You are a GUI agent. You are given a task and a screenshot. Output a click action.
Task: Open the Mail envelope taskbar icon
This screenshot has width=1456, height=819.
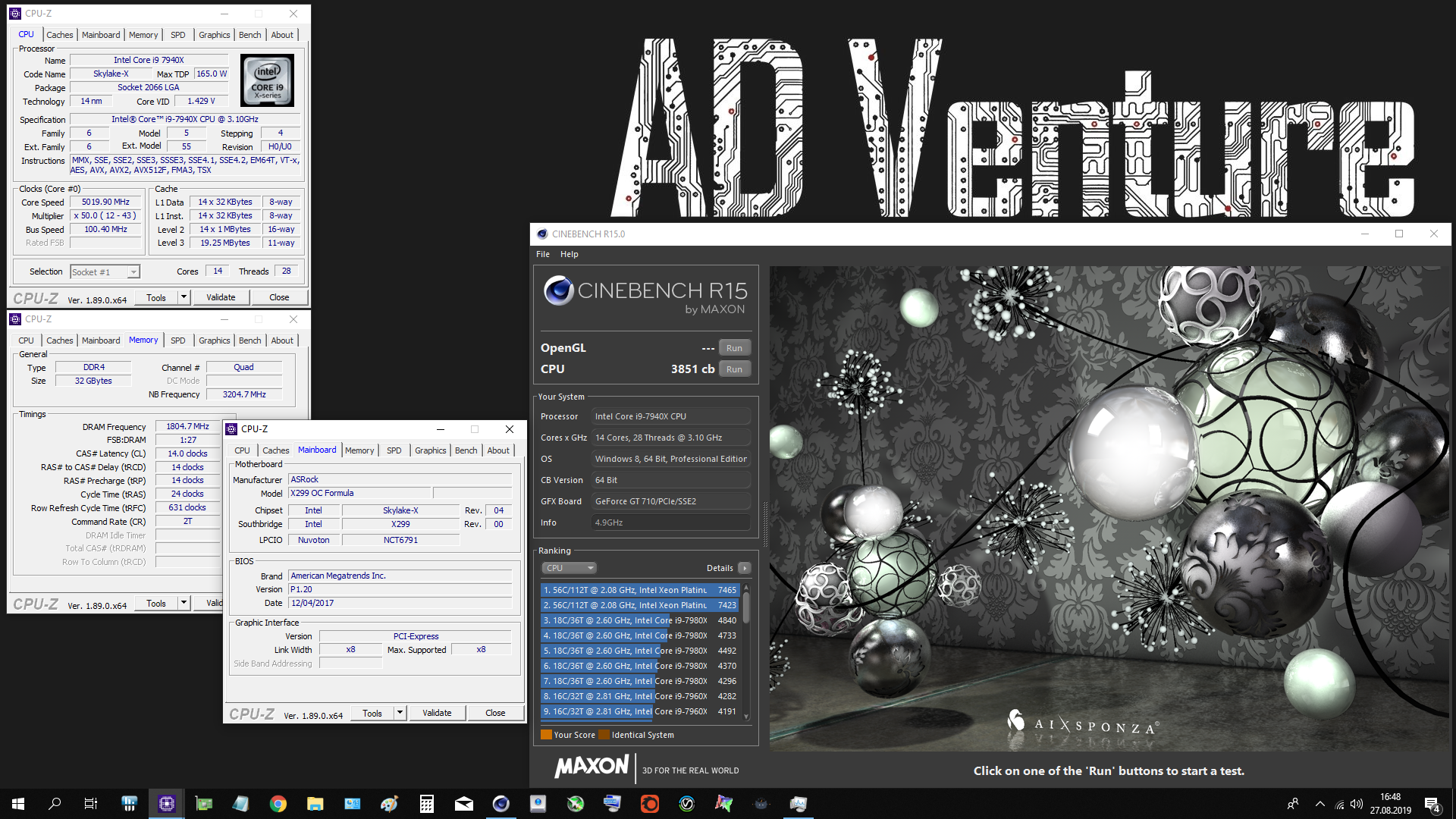464,804
